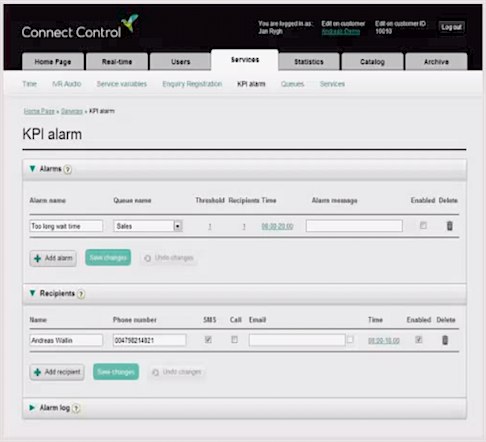
Task: Toggle the Call checkbox for Andreas Wallin
Action: click(x=234, y=340)
